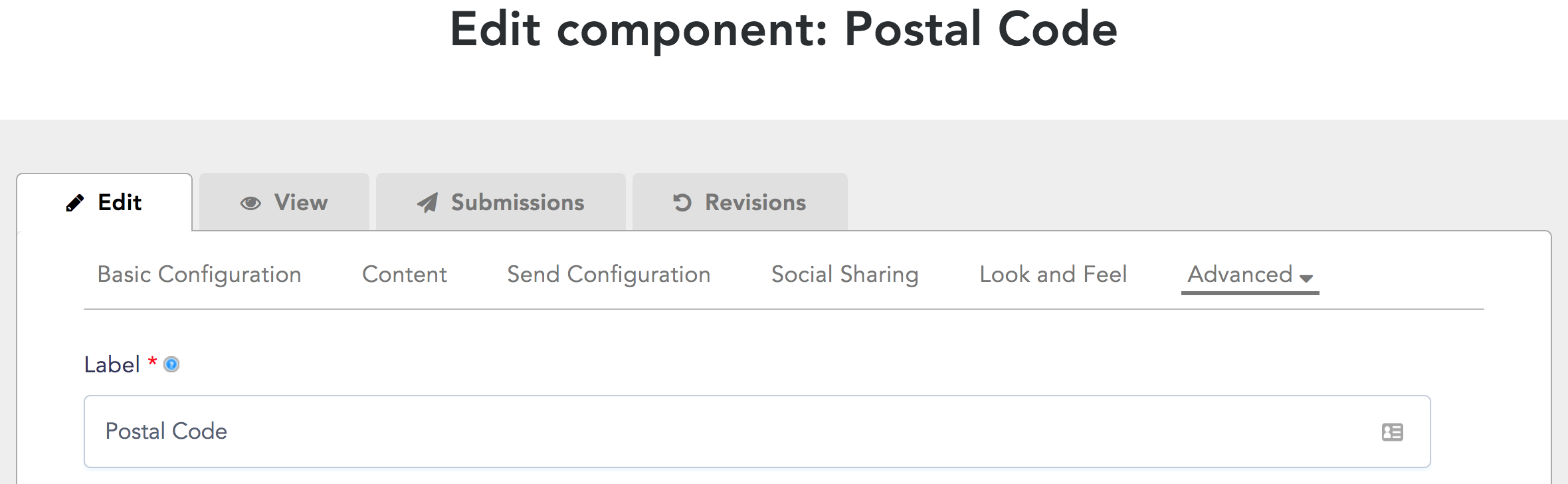The width and height of the screenshot is (1568, 484).
Task: Click the blue help icon beside Label
Action: [171, 364]
